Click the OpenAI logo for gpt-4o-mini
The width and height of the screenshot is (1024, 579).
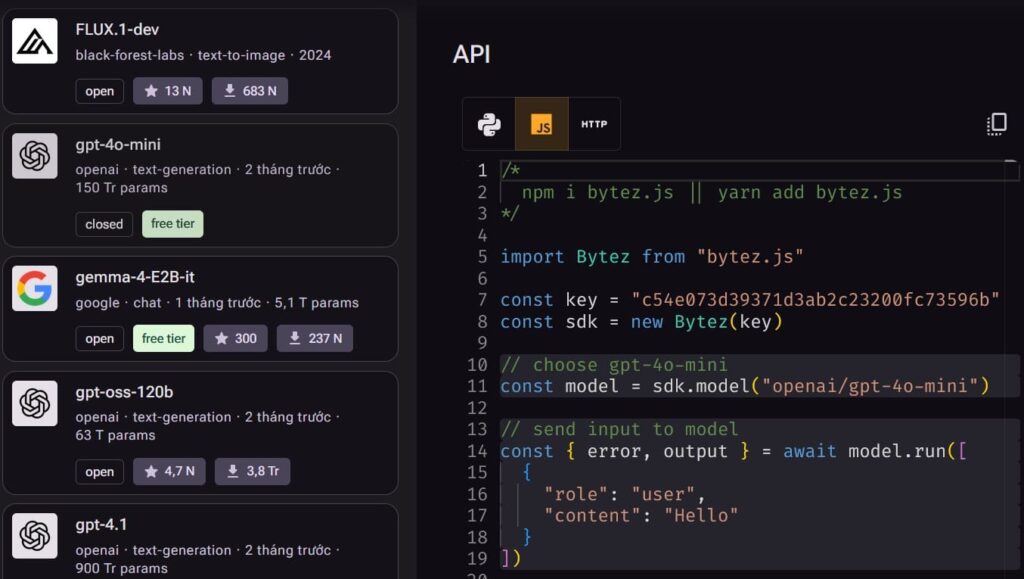pyautogui.click(x=35, y=156)
